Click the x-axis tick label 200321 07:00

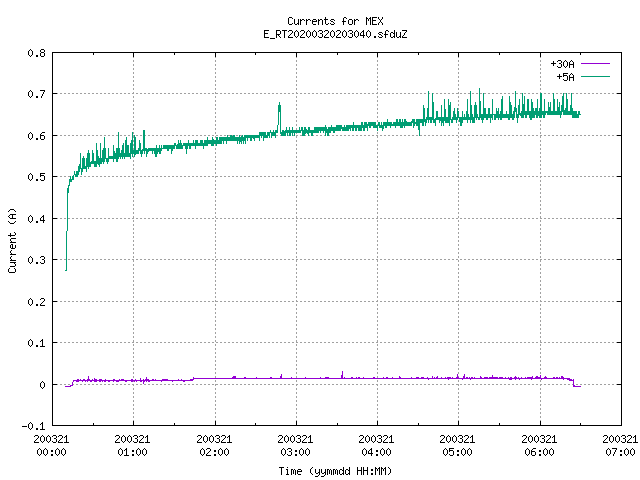coord(620,445)
